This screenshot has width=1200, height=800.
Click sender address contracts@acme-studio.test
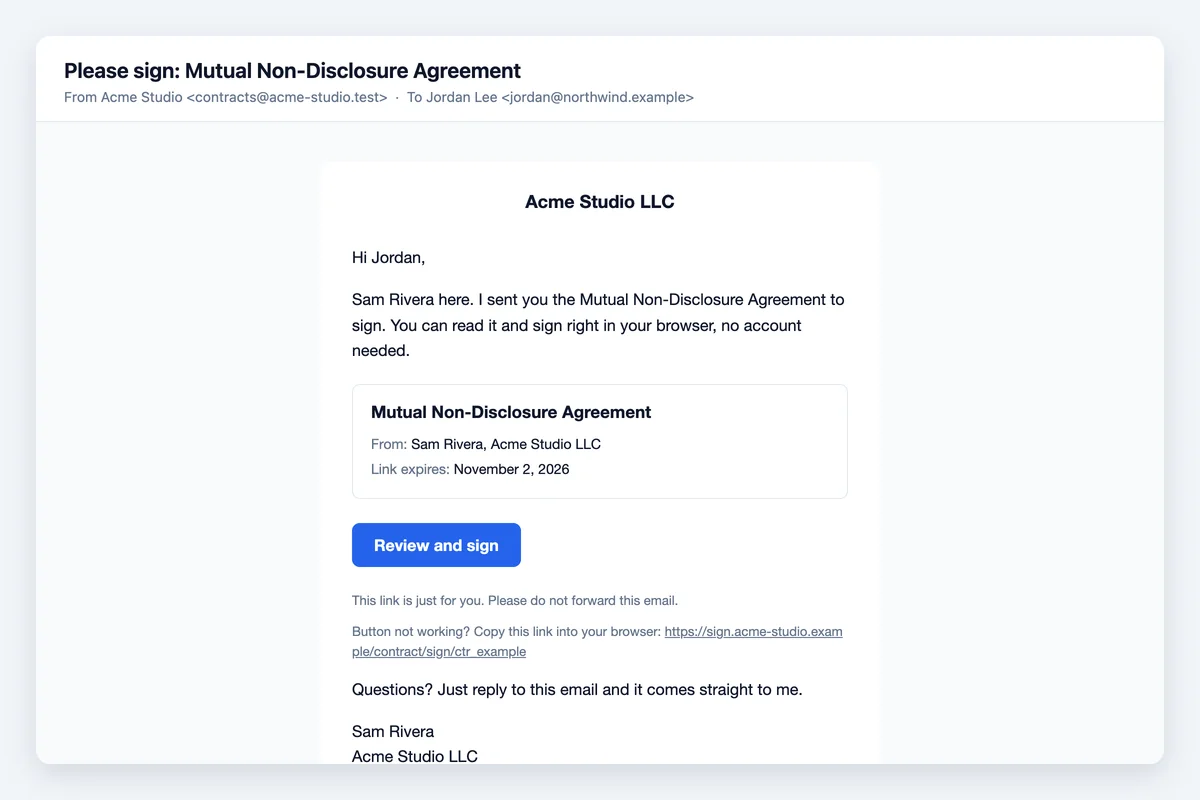pos(287,98)
